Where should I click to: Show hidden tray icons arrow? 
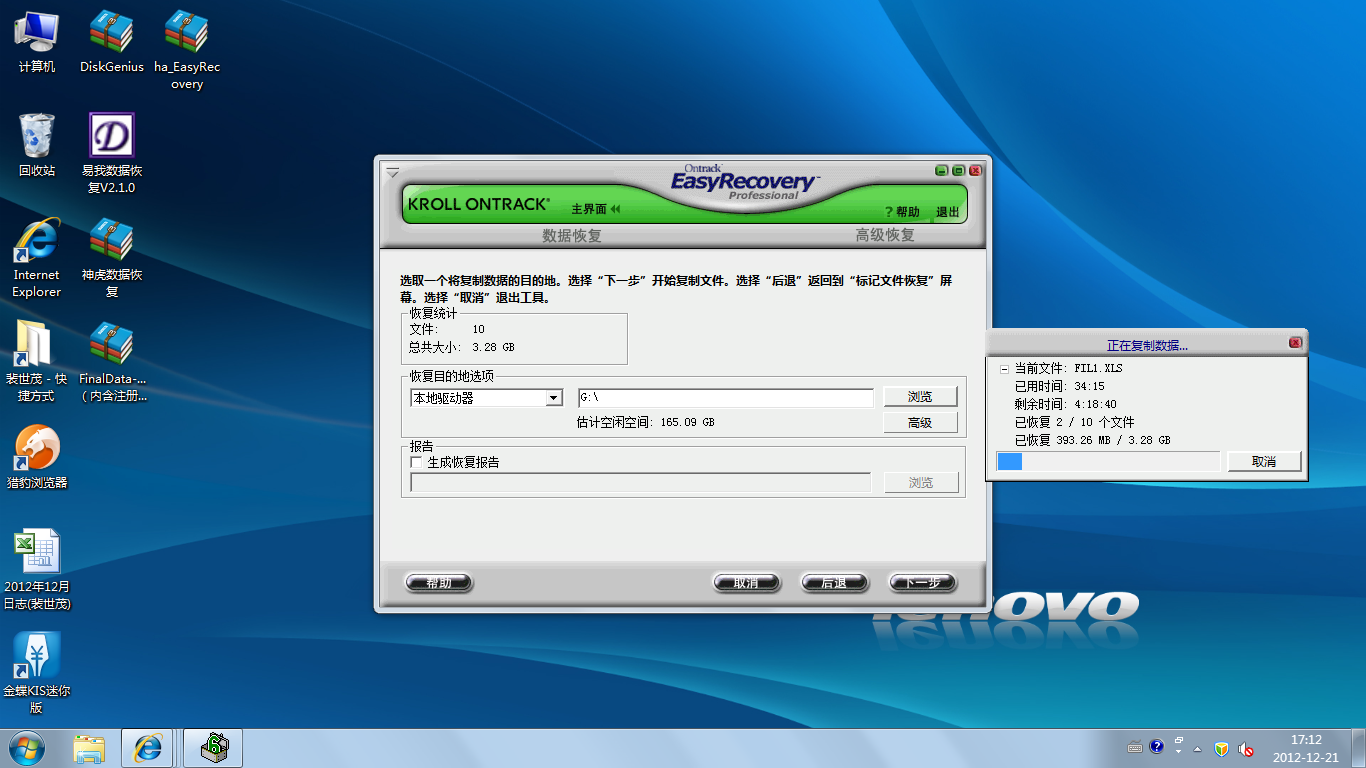(1199, 748)
